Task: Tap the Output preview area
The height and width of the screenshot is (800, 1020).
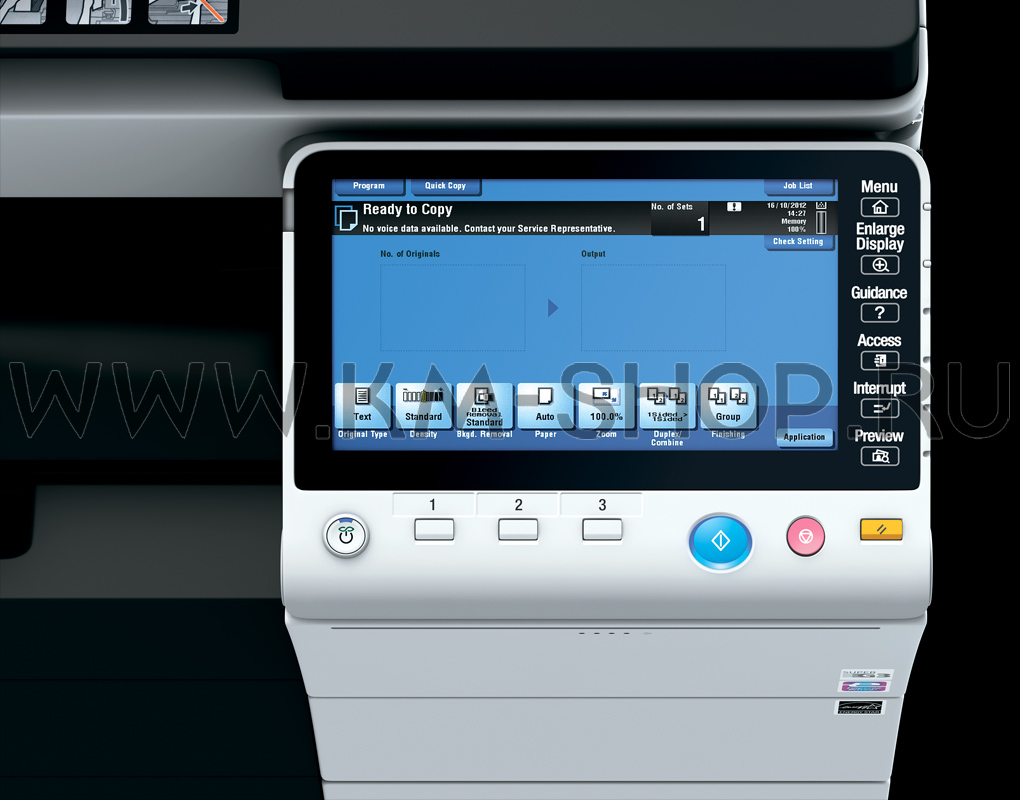Action: pos(653,308)
